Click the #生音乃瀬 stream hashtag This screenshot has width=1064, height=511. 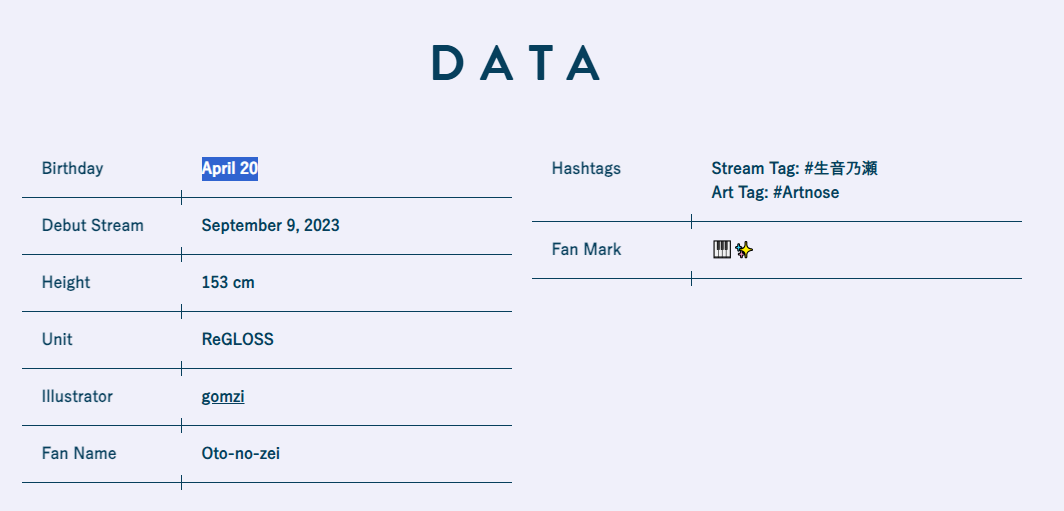pos(840,169)
